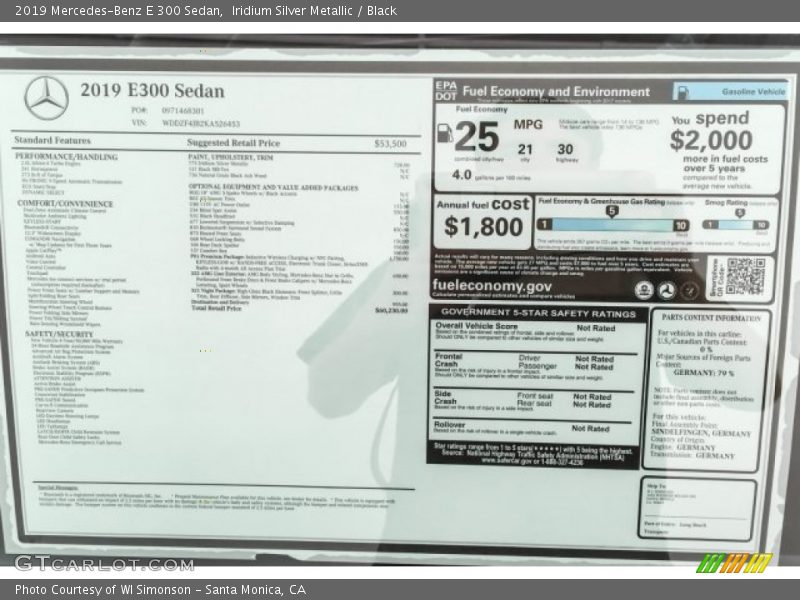This screenshot has height=600, width=800.
Task: Click the Mercedes-Benz star logo
Action: (46, 98)
